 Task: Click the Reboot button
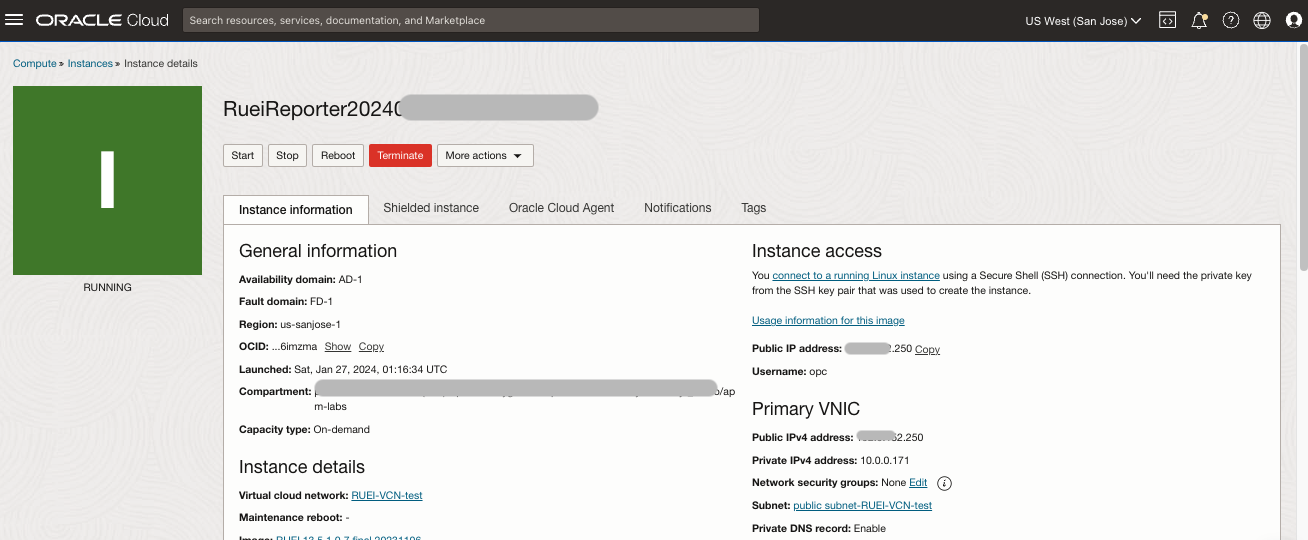point(338,155)
